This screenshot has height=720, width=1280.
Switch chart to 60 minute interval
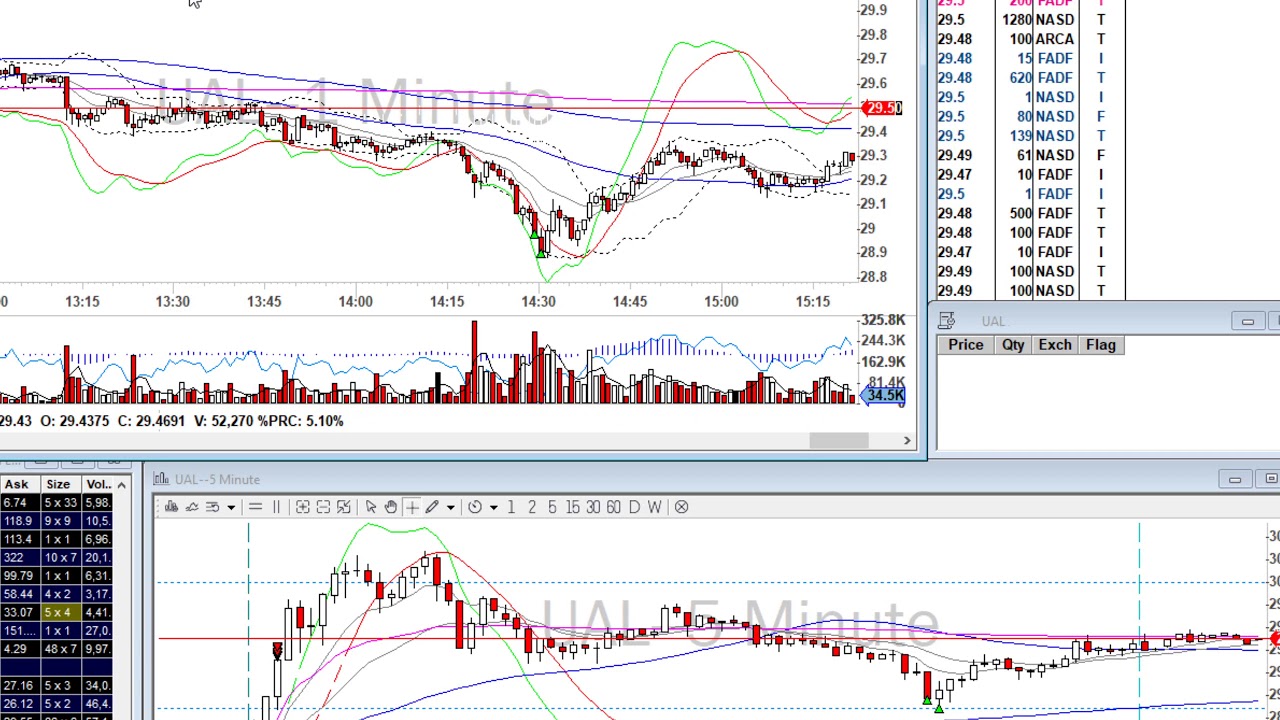click(x=613, y=507)
